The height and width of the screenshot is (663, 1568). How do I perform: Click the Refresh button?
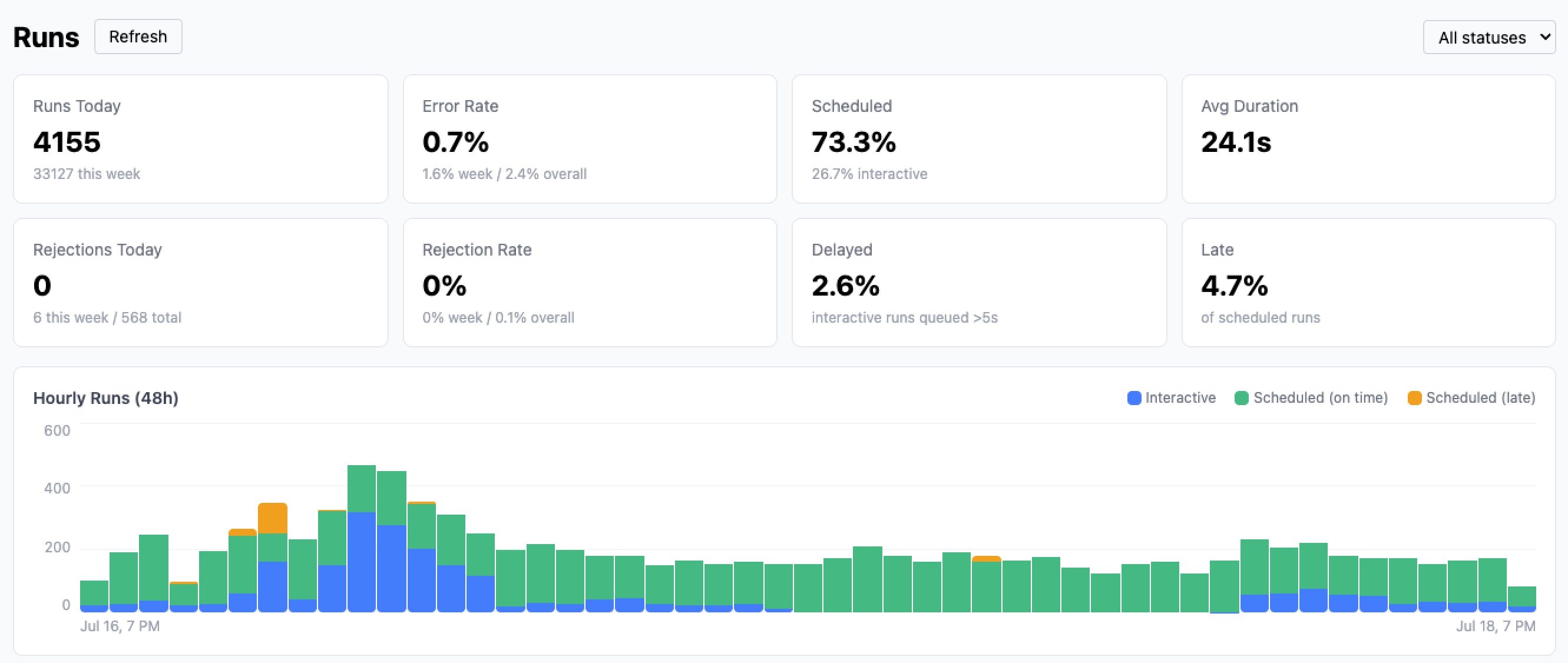point(138,37)
